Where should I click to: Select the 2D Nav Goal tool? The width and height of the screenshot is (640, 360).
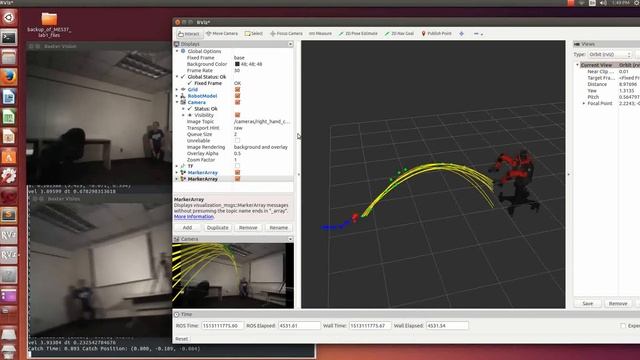click(x=399, y=33)
